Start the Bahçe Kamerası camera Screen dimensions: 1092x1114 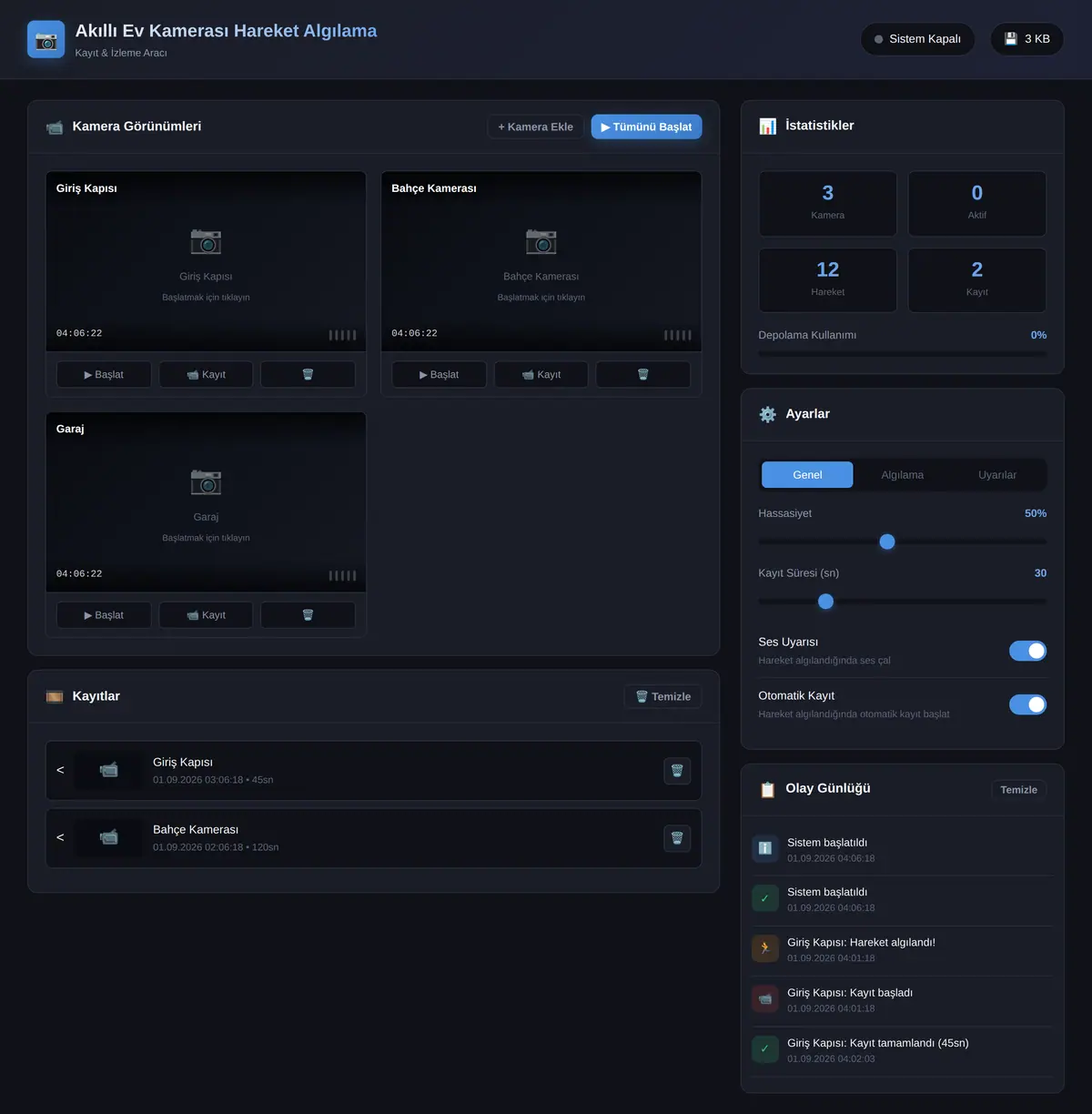(439, 374)
